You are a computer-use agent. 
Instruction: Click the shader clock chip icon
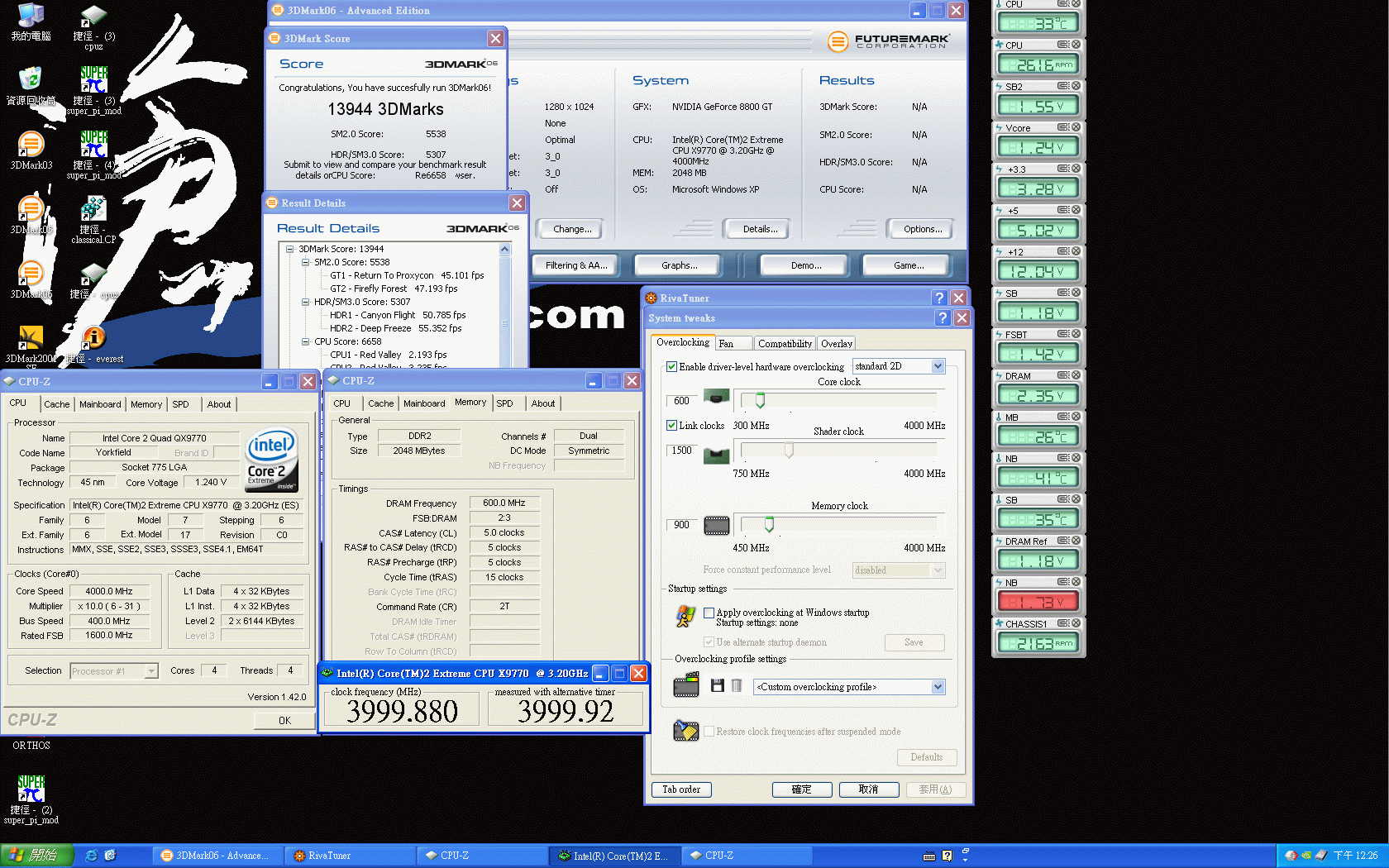(x=716, y=455)
